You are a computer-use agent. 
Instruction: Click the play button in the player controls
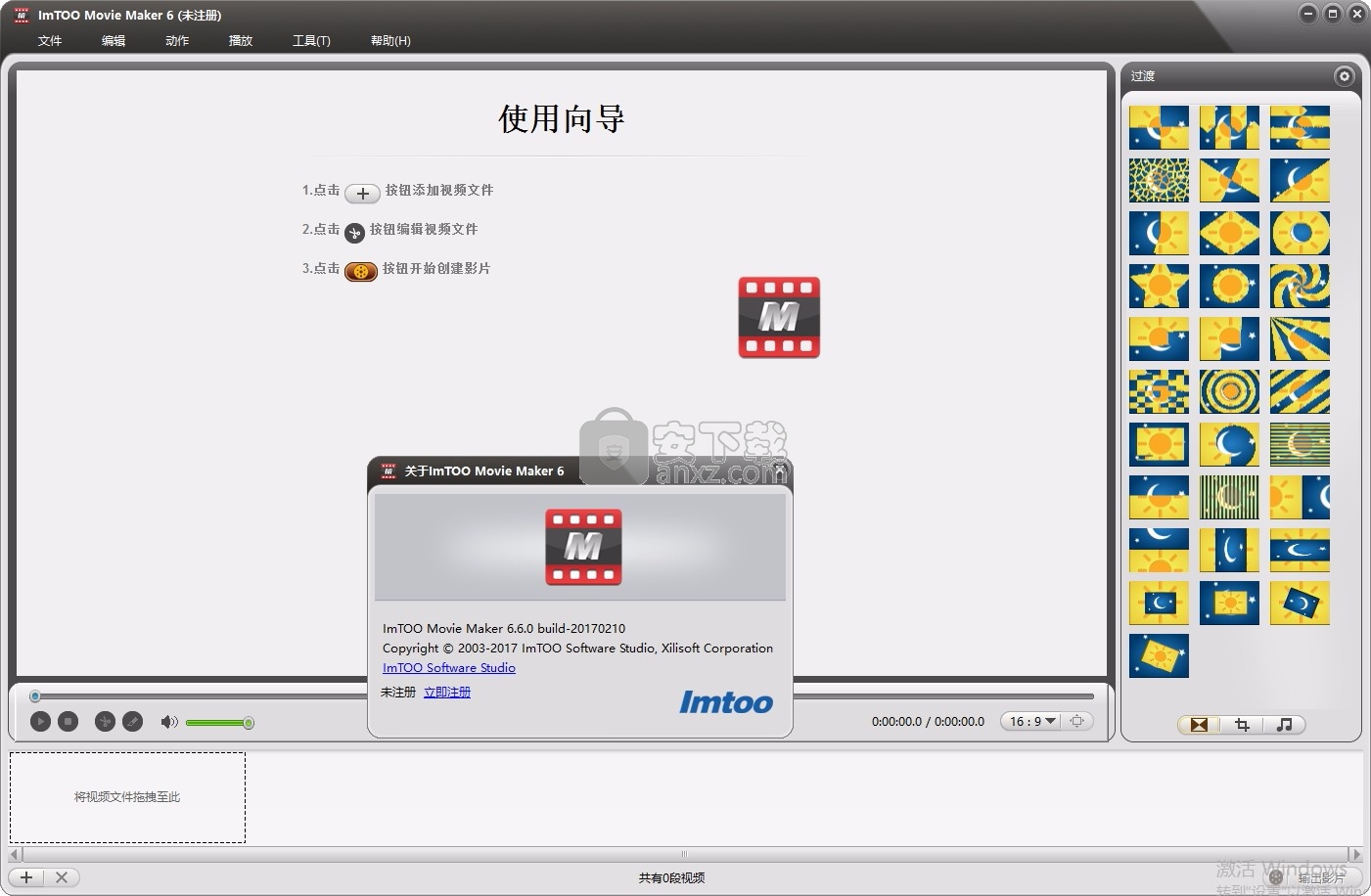(40, 722)
